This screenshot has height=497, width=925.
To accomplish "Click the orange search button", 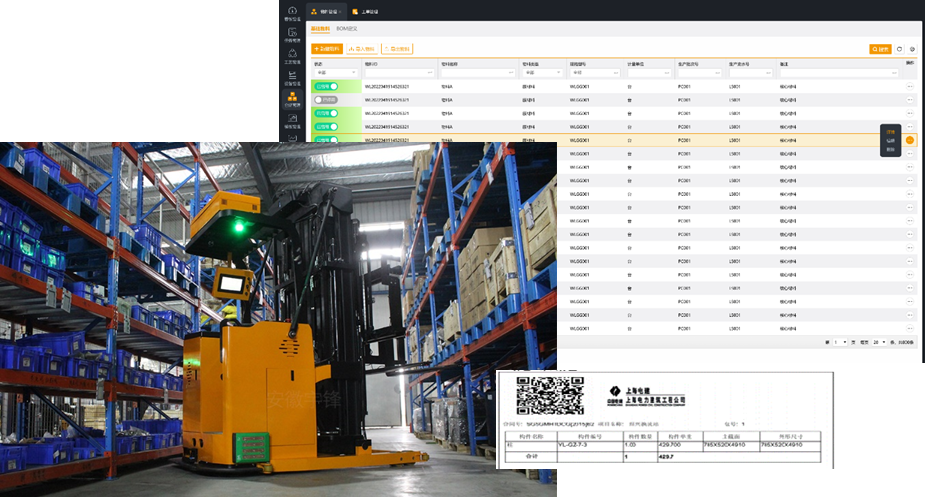I will (x=880, y=48).
